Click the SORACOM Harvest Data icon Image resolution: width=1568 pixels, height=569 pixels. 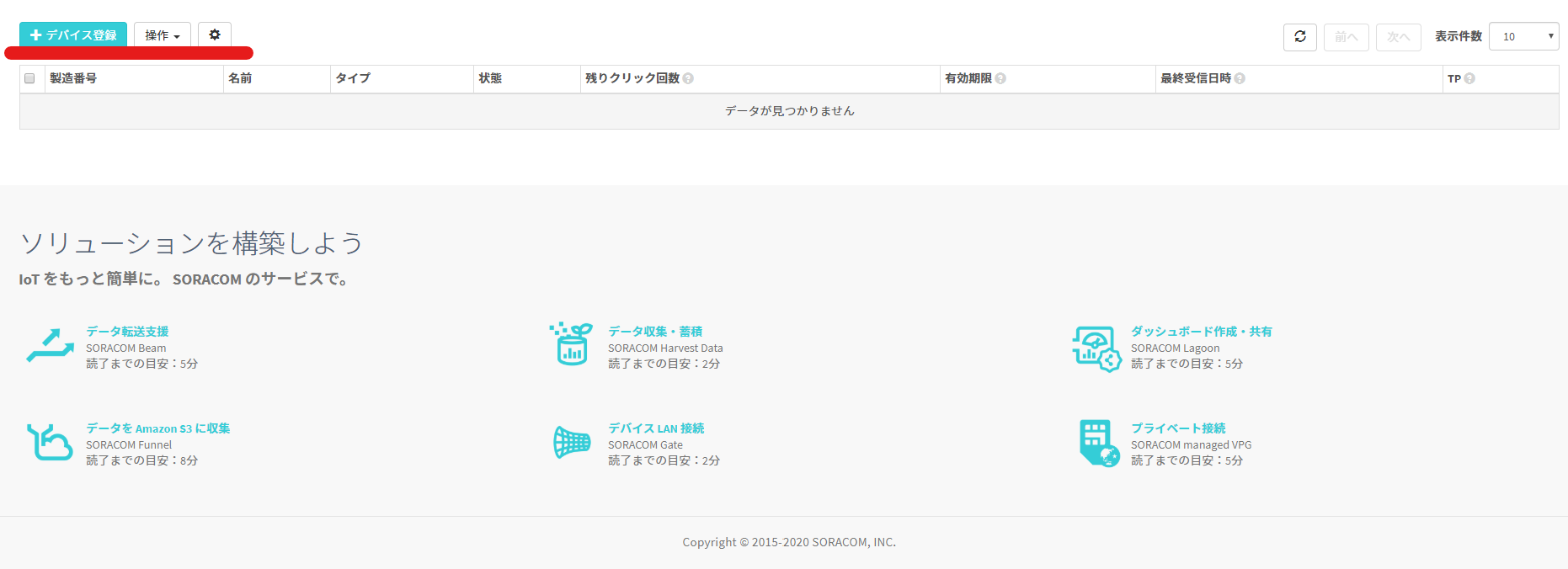pyautogui.click(x=571, y=343)
